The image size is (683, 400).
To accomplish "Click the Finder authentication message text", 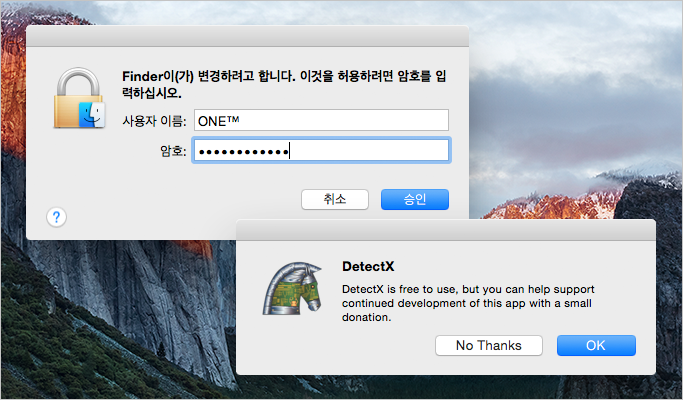I will tap(284, 84).
